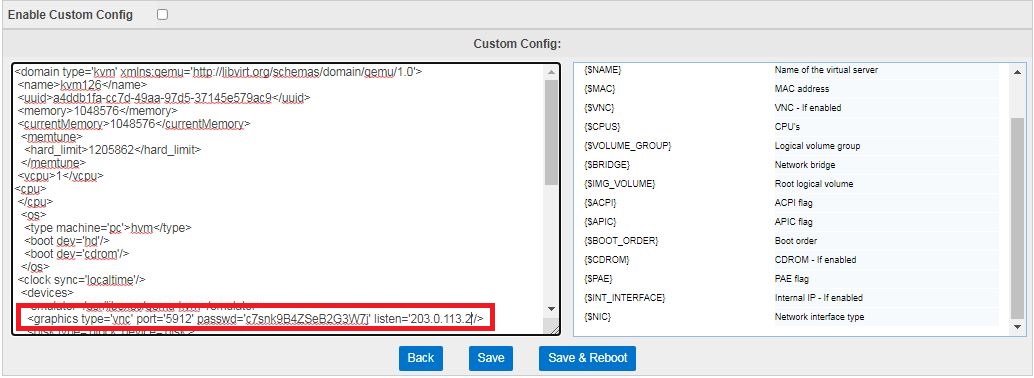Click the variables list scroll-up arrow

pyautogui.click(x=1016, y=72)
